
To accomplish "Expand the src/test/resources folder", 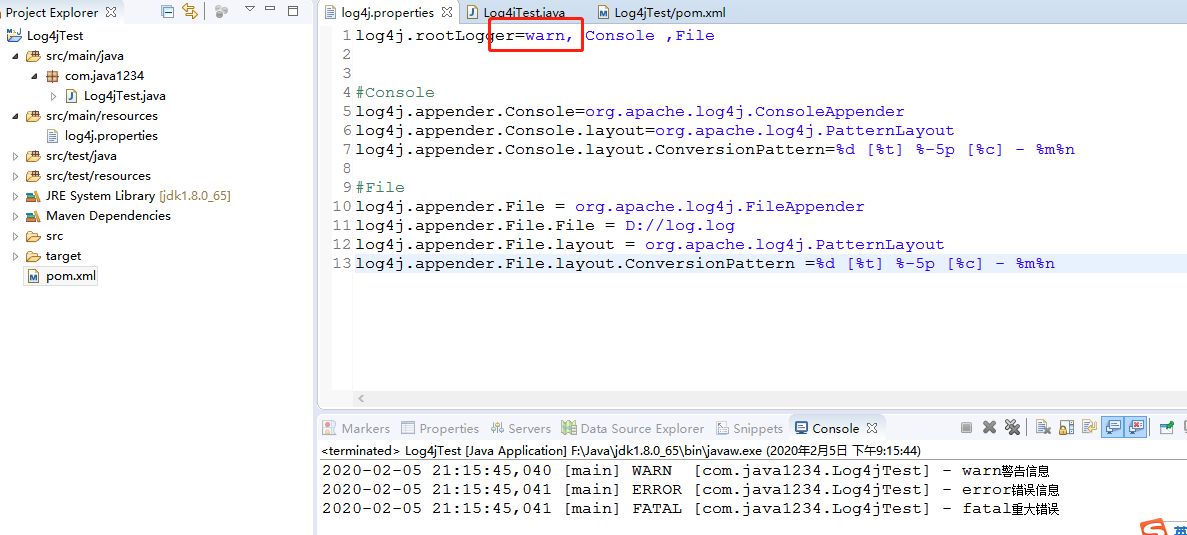I will point(17,176).
